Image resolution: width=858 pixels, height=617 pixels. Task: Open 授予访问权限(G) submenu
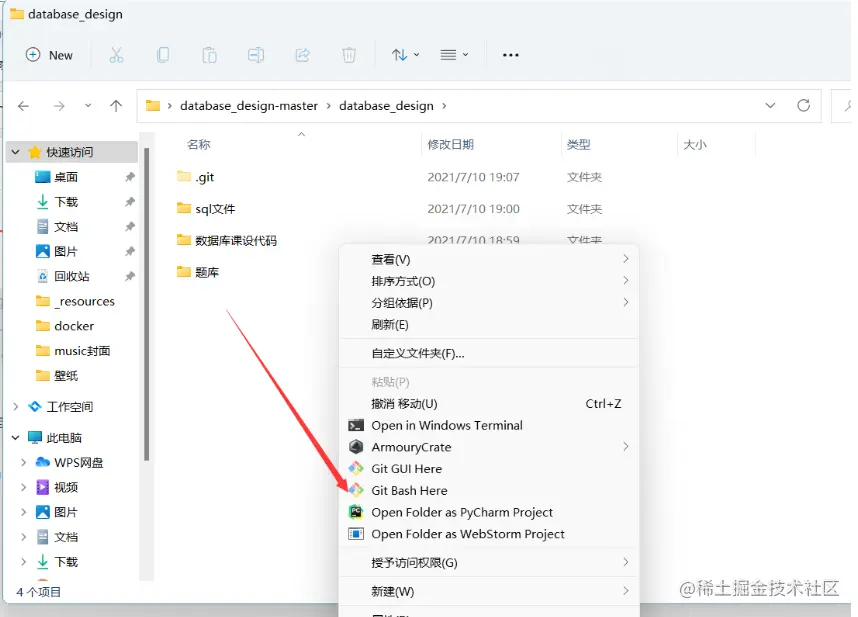[x=489, y=562]
